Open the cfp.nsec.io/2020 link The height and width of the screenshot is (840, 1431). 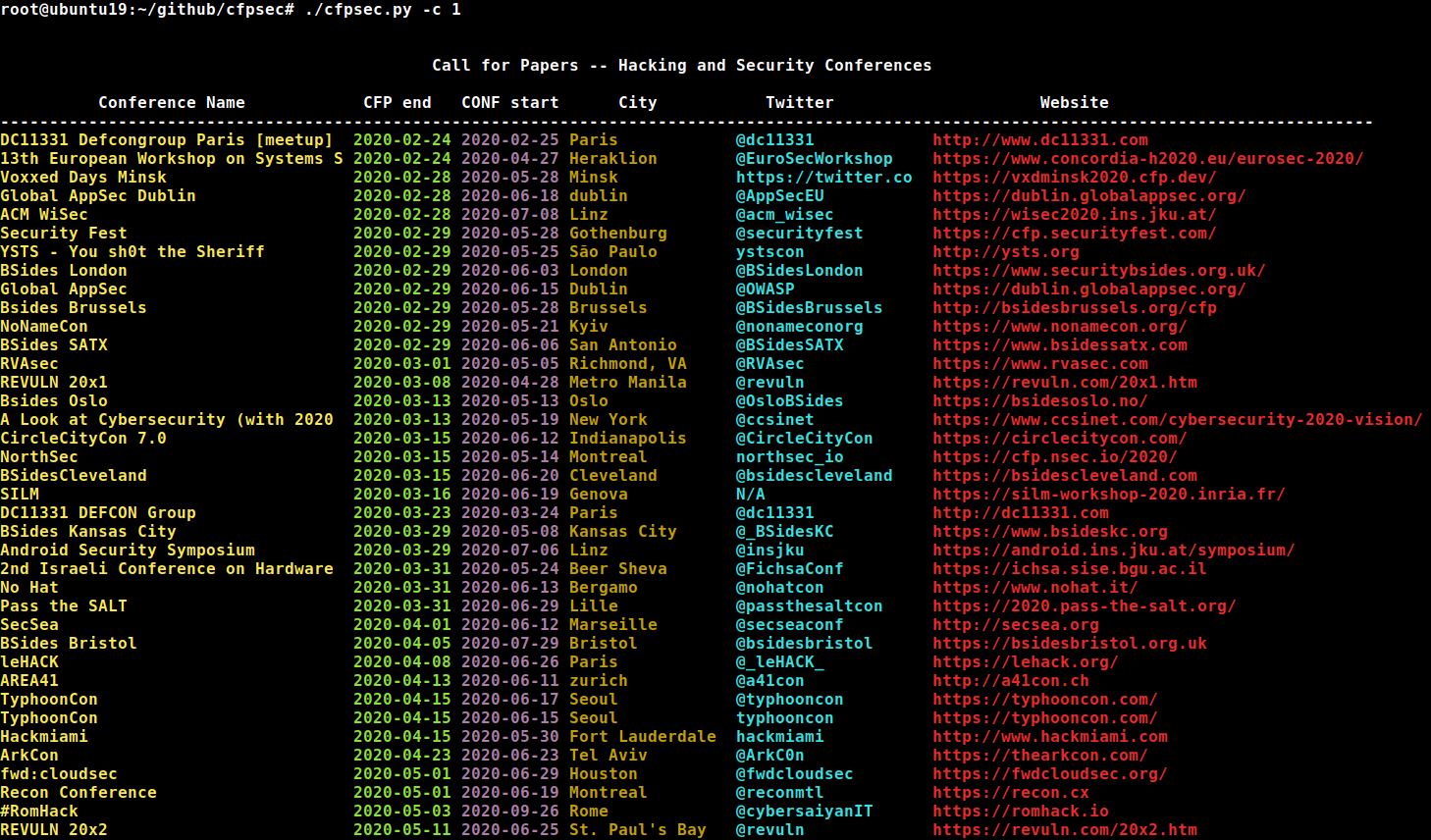click(x=1055, y=456)
